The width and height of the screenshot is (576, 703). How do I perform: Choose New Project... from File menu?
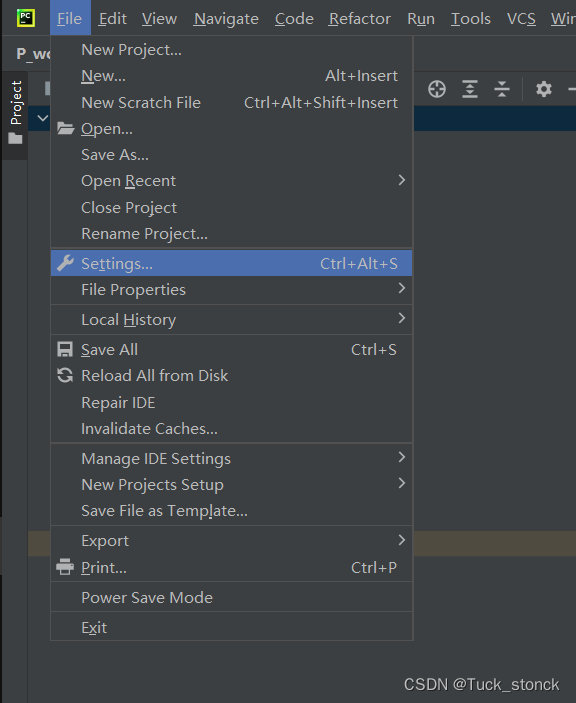tap(231, 50)
